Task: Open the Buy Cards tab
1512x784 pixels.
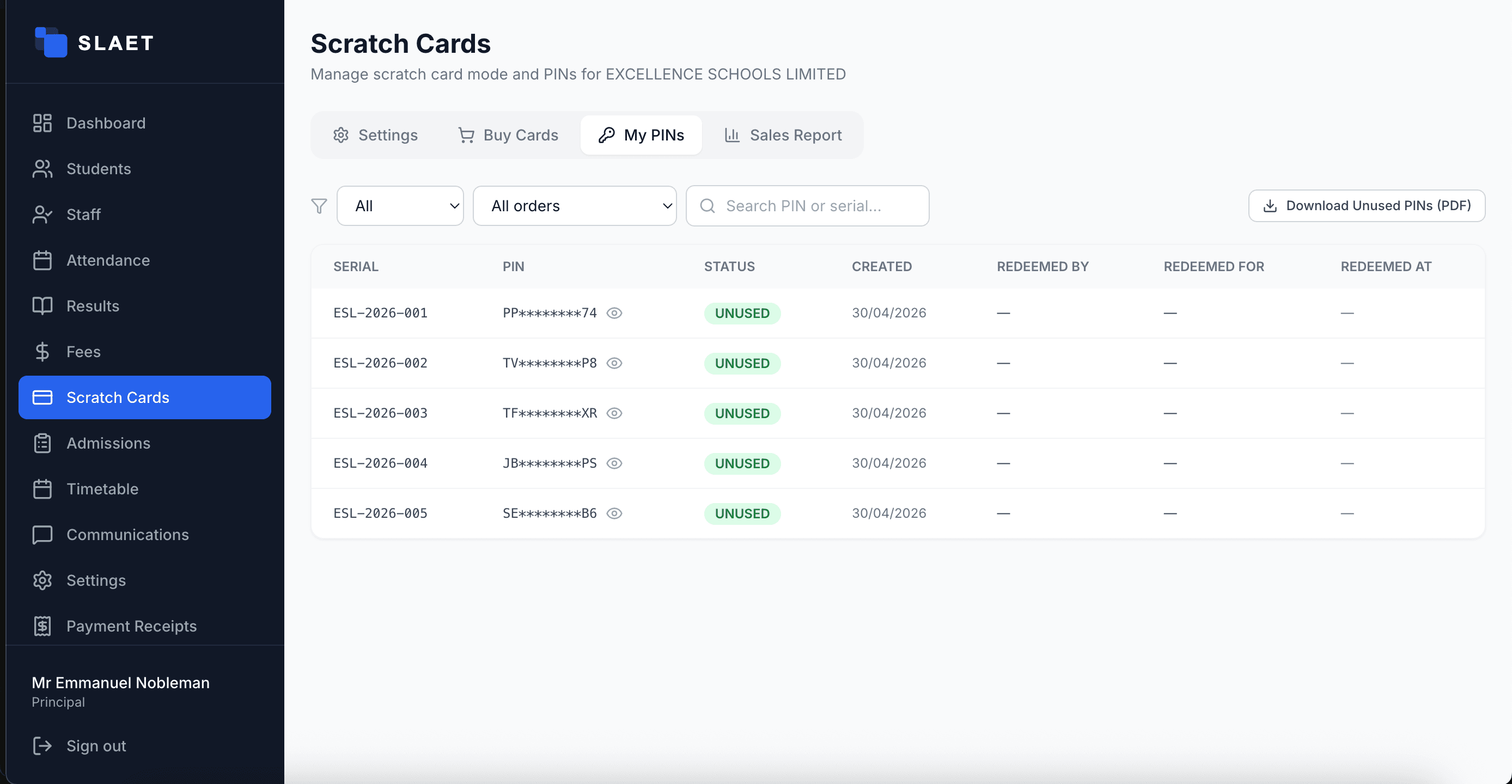Action: point(508,135)
